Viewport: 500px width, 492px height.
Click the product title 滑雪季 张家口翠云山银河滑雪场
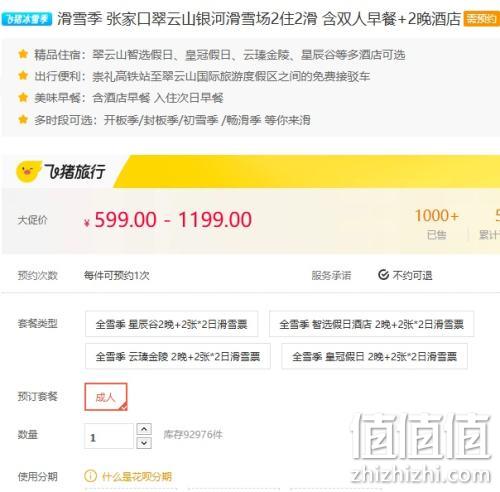pos(259,19)
